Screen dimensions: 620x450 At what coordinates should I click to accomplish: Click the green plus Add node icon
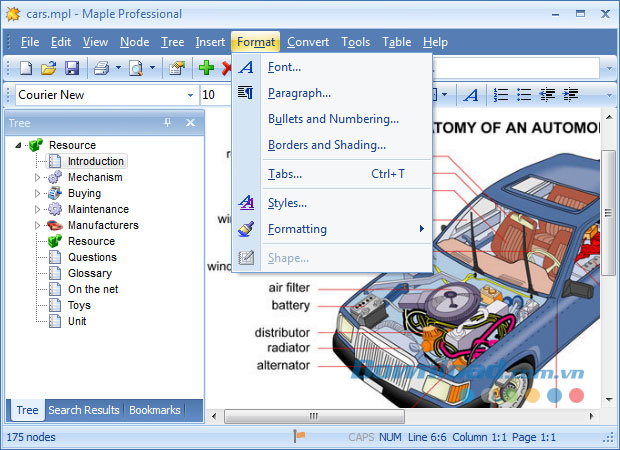coord(206,68)
